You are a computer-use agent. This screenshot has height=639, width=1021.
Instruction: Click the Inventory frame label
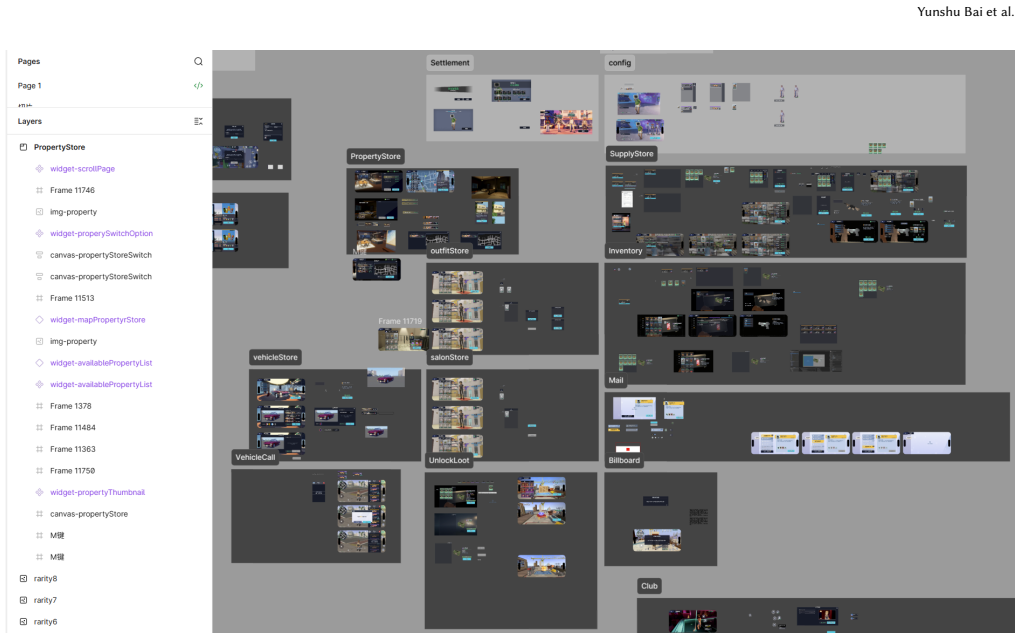click(x=625, y=251)
